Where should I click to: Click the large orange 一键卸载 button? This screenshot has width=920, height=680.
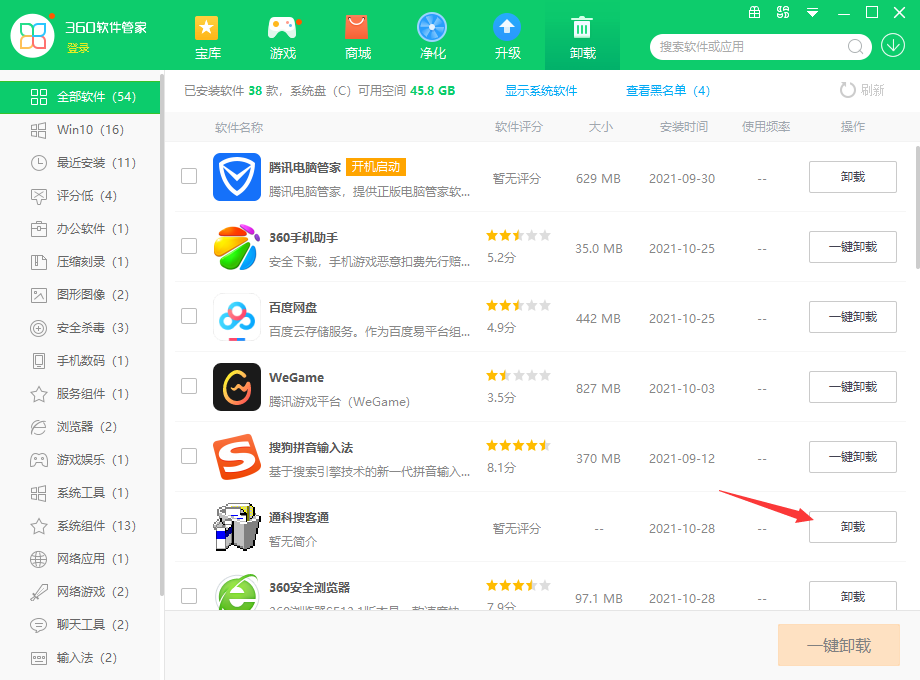838,645
